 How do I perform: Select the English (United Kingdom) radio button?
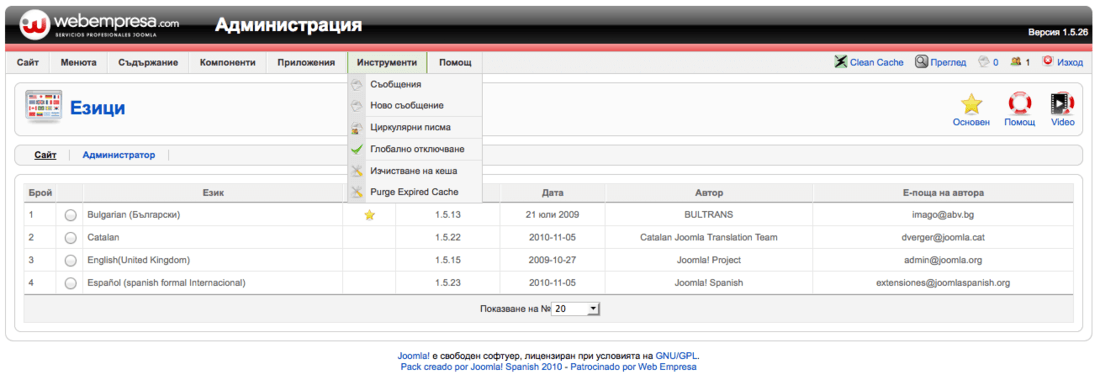[x=70, y=260]
